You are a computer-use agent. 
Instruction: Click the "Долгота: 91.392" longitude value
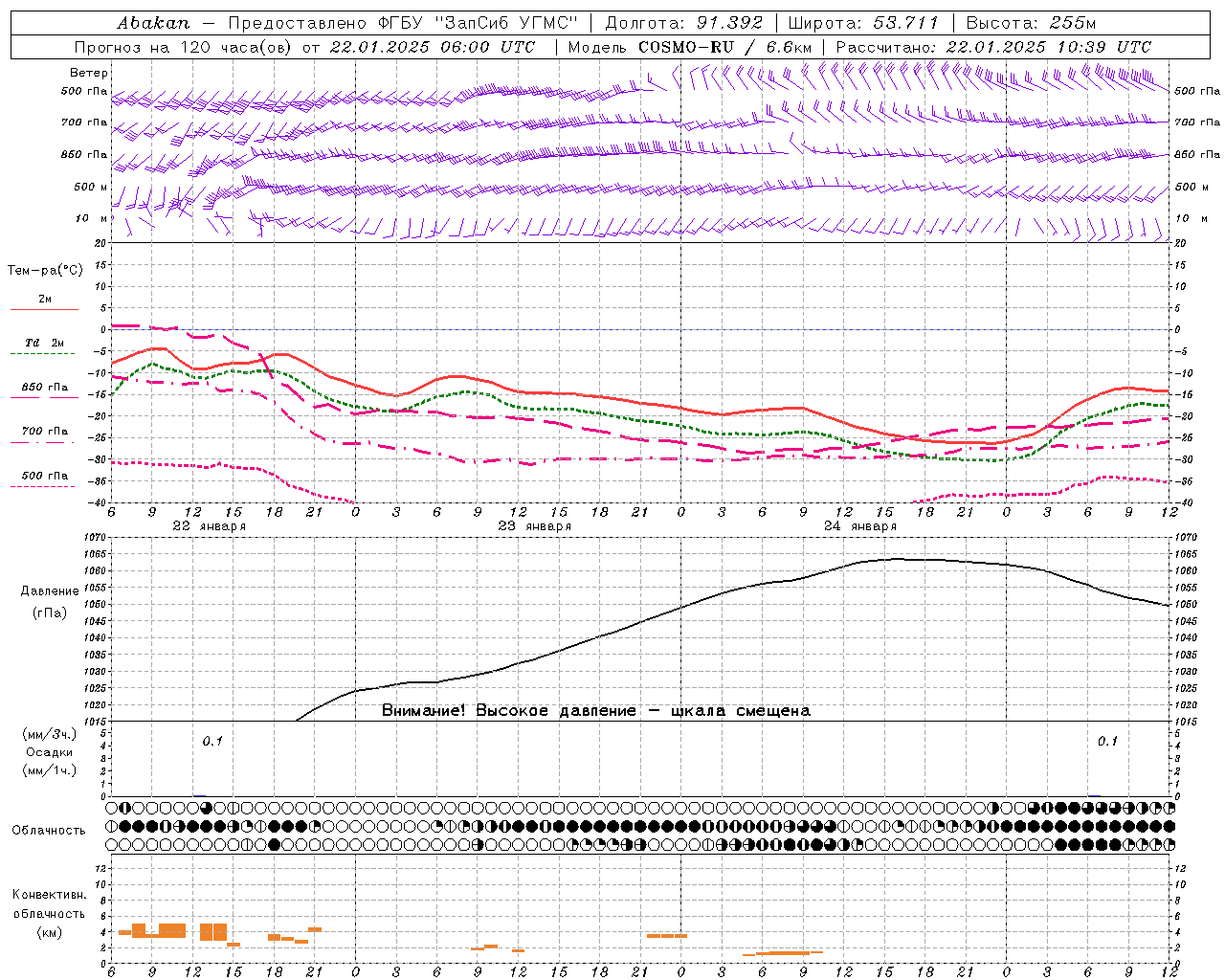click(x=683, y=23)
